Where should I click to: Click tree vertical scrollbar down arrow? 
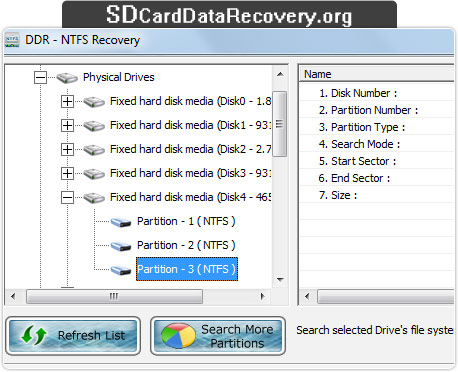click(280, 279)
